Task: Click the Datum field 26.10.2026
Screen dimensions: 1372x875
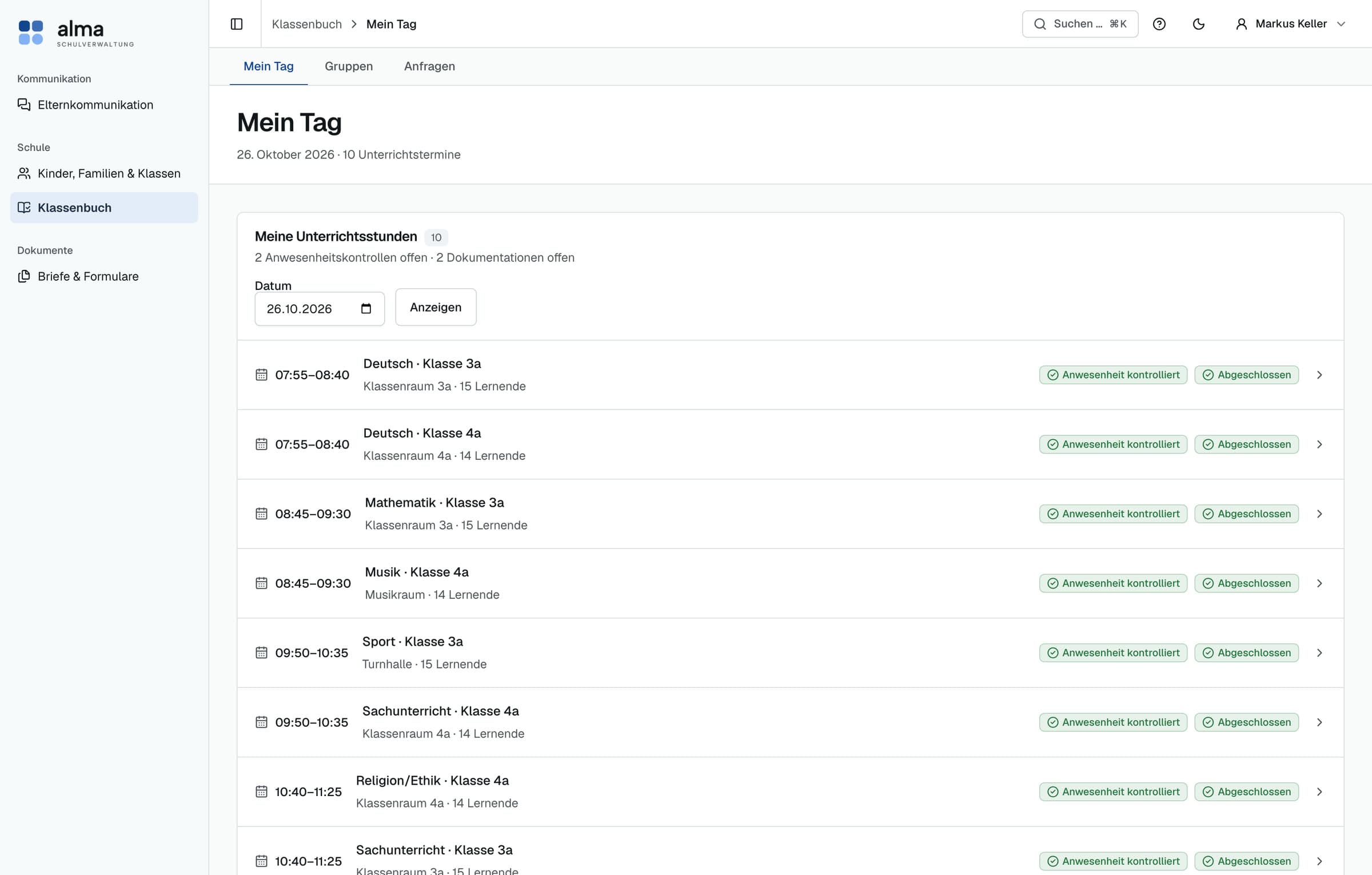Action: (320, 309)
